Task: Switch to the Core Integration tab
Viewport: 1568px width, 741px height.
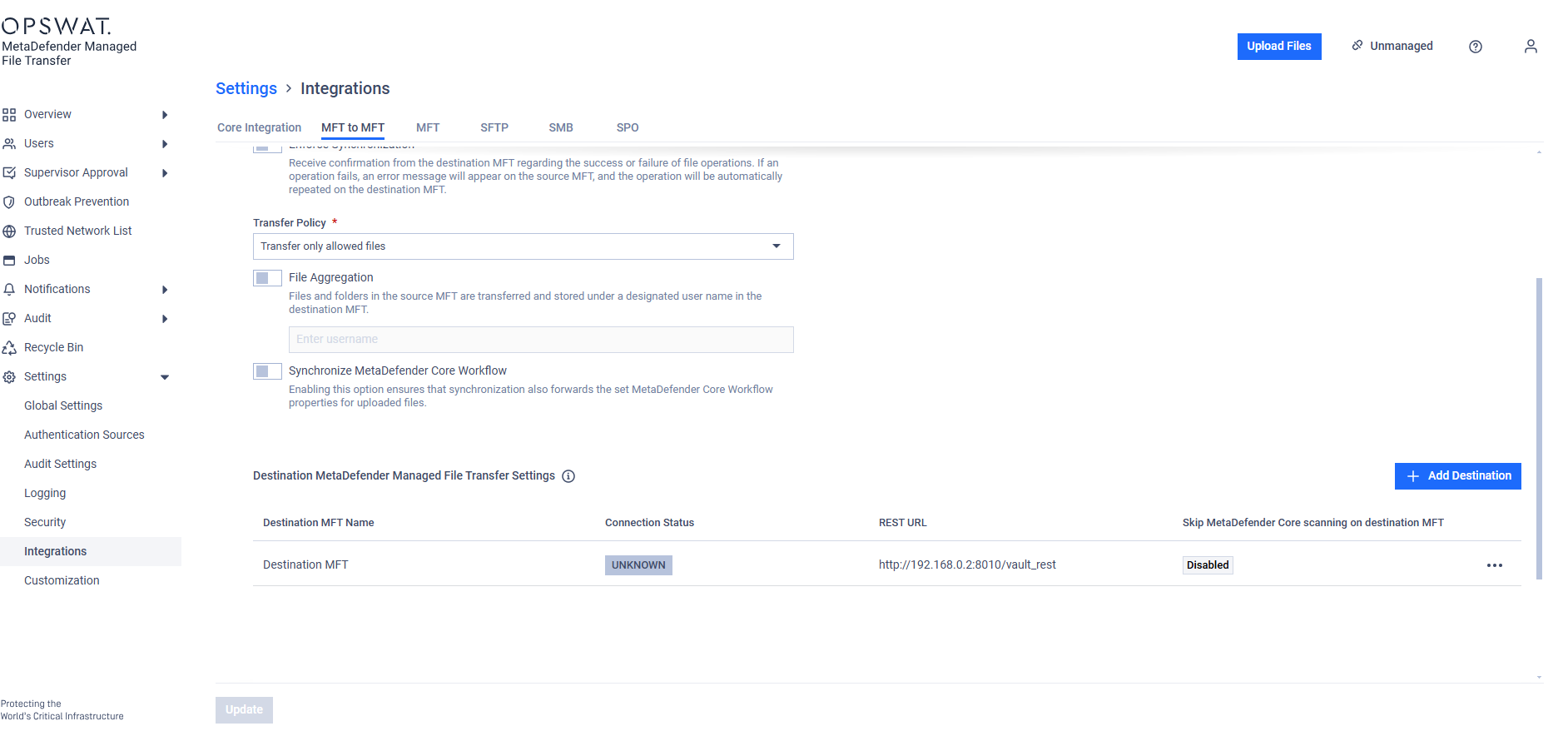Action: (x=259, y=127)
